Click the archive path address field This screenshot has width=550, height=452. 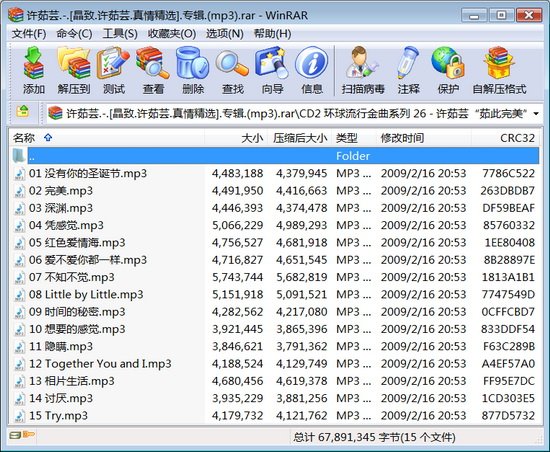point(295,113)
